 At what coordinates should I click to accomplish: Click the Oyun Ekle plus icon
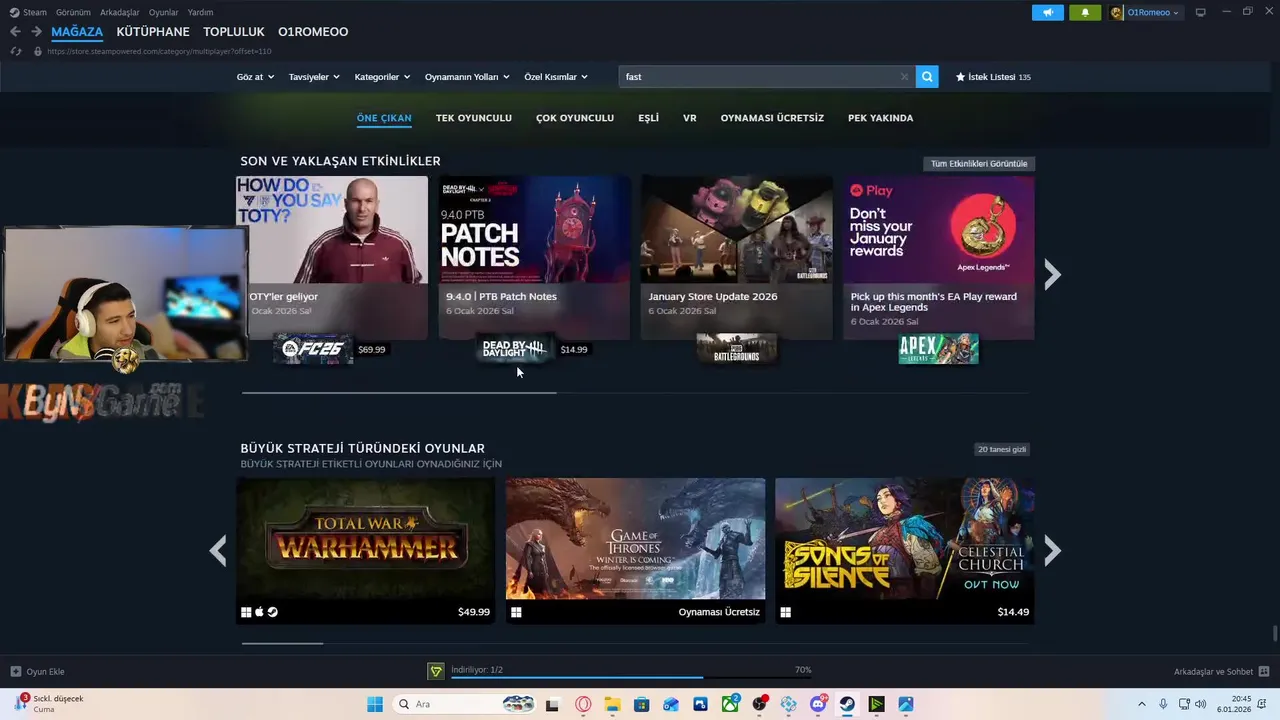coord(15,671)
